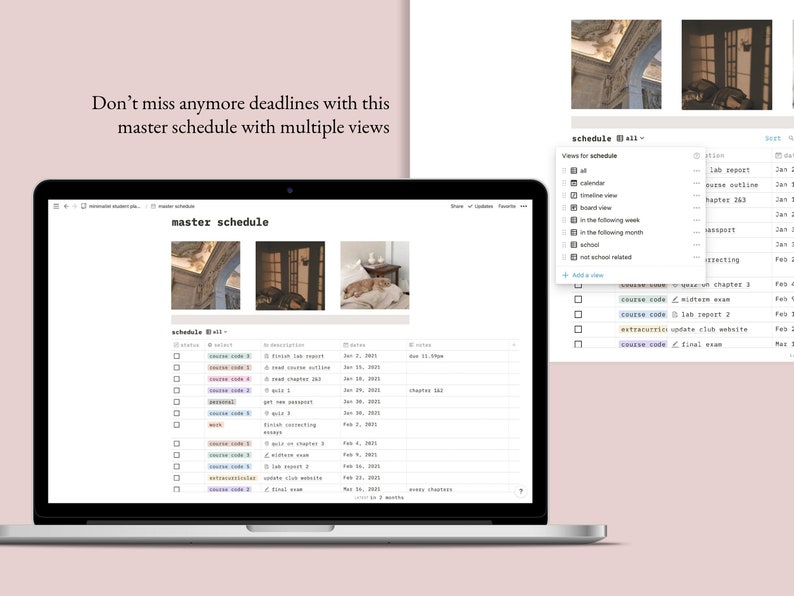Open options dots for the school view
This screenshot has width=794, height=596.
click(x=696, y=245)
